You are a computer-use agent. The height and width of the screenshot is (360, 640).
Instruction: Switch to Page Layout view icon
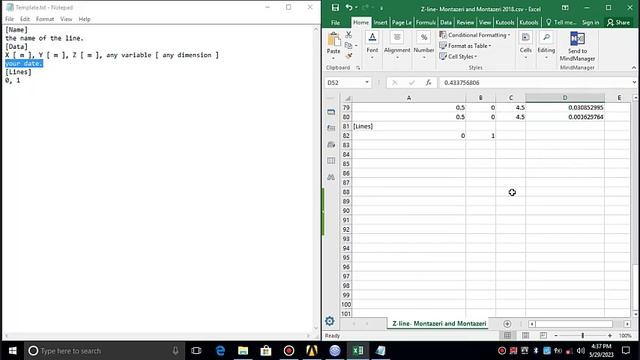pos(525,336)
